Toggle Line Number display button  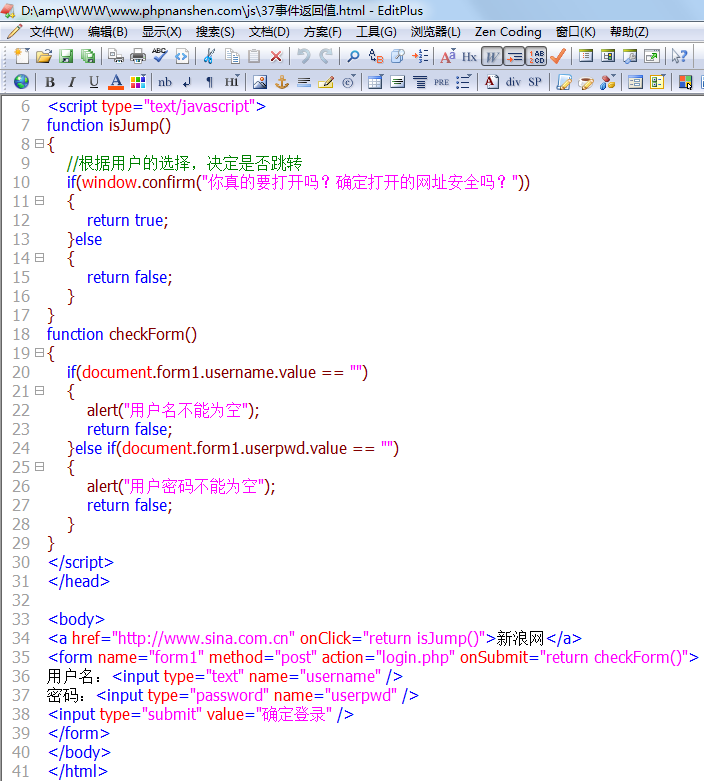click(537, 57)
